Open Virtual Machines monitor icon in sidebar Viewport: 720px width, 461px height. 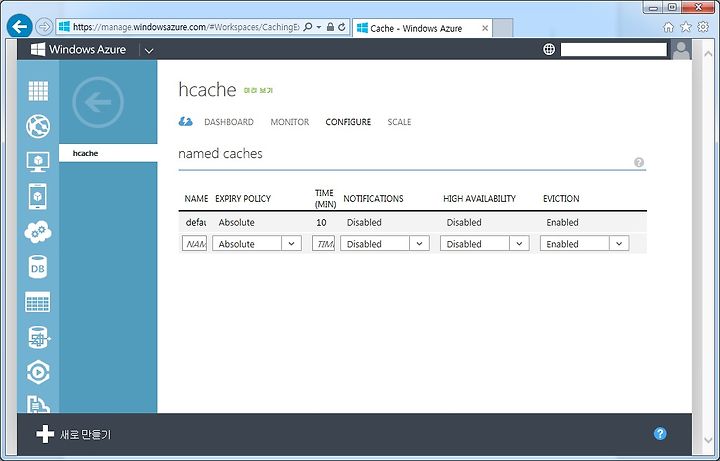click(38, 162)
